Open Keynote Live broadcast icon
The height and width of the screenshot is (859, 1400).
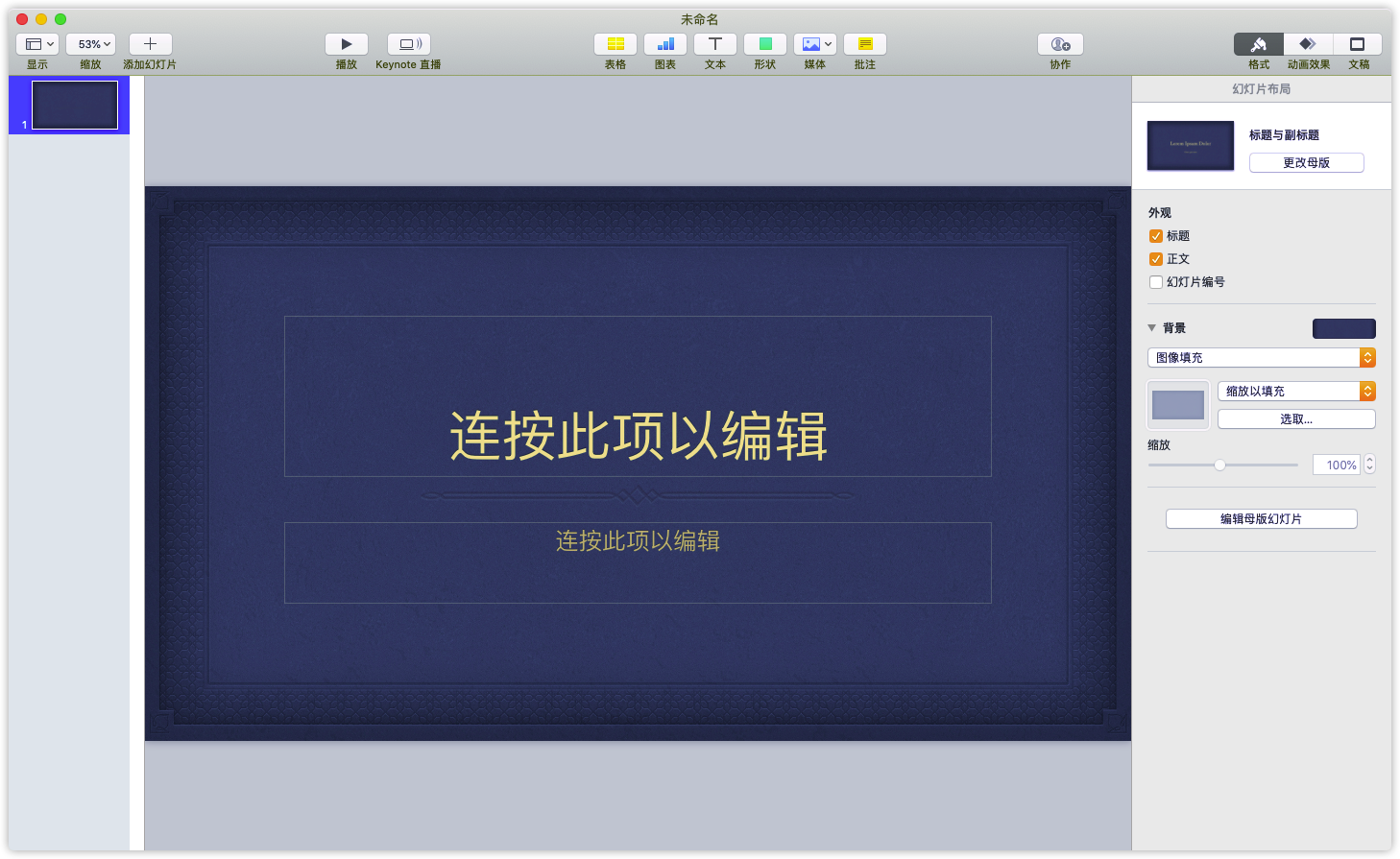[409, 44]
